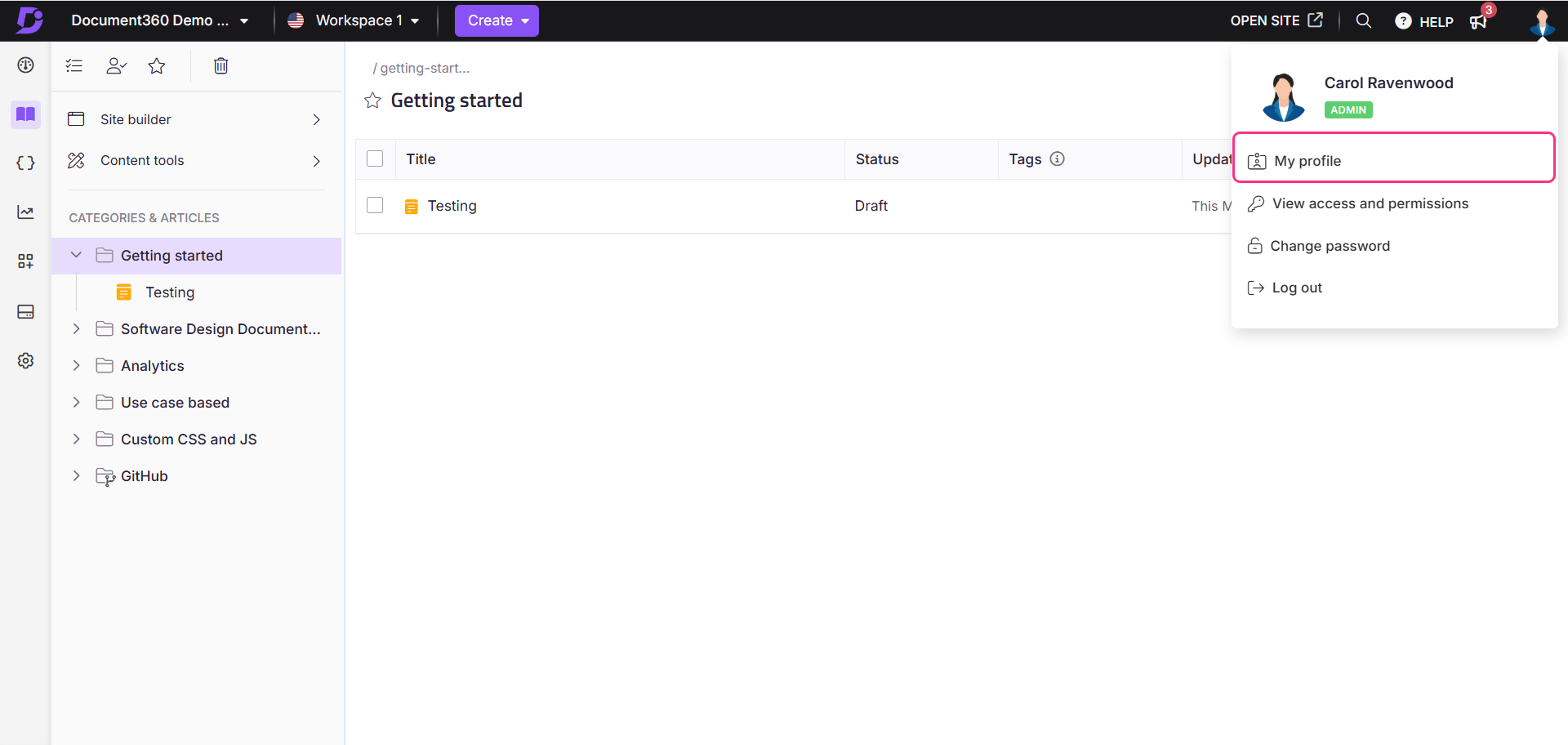Screen dimensions: 1568x745
Task: Select My profile menu item
Action: coord(1393,157)
